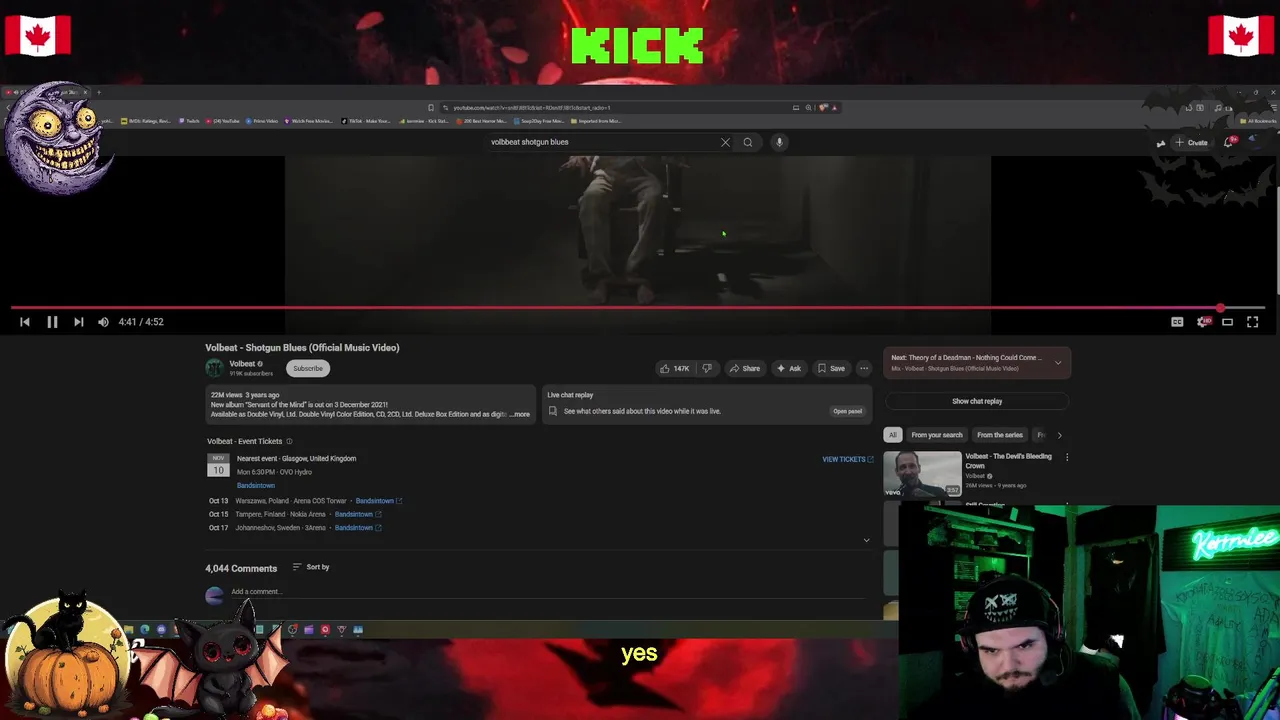The width and height of the screenshot is (1280, 720).
Task: Open the live chat replay panel
Action: 848,411
